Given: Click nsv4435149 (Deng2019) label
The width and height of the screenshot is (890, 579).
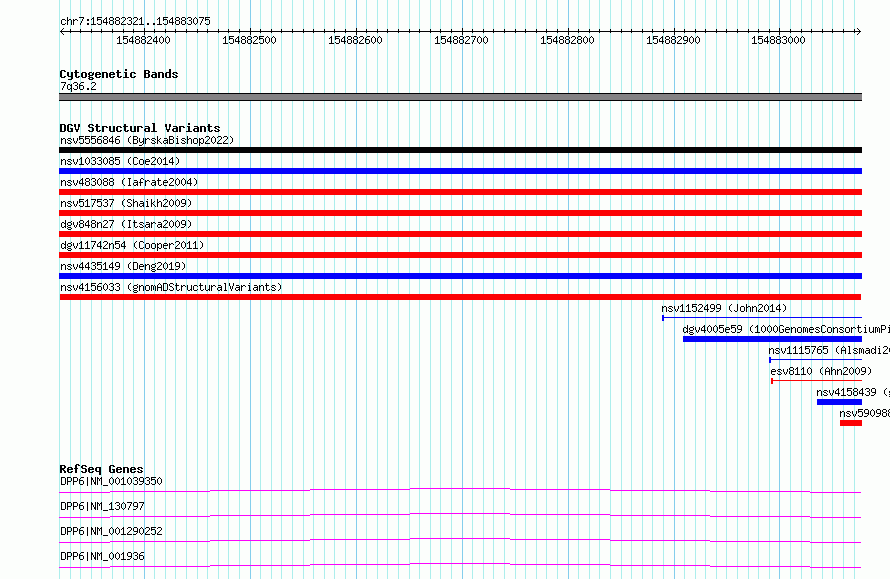Looking at the screenshot, I should (x=123, y=266).
